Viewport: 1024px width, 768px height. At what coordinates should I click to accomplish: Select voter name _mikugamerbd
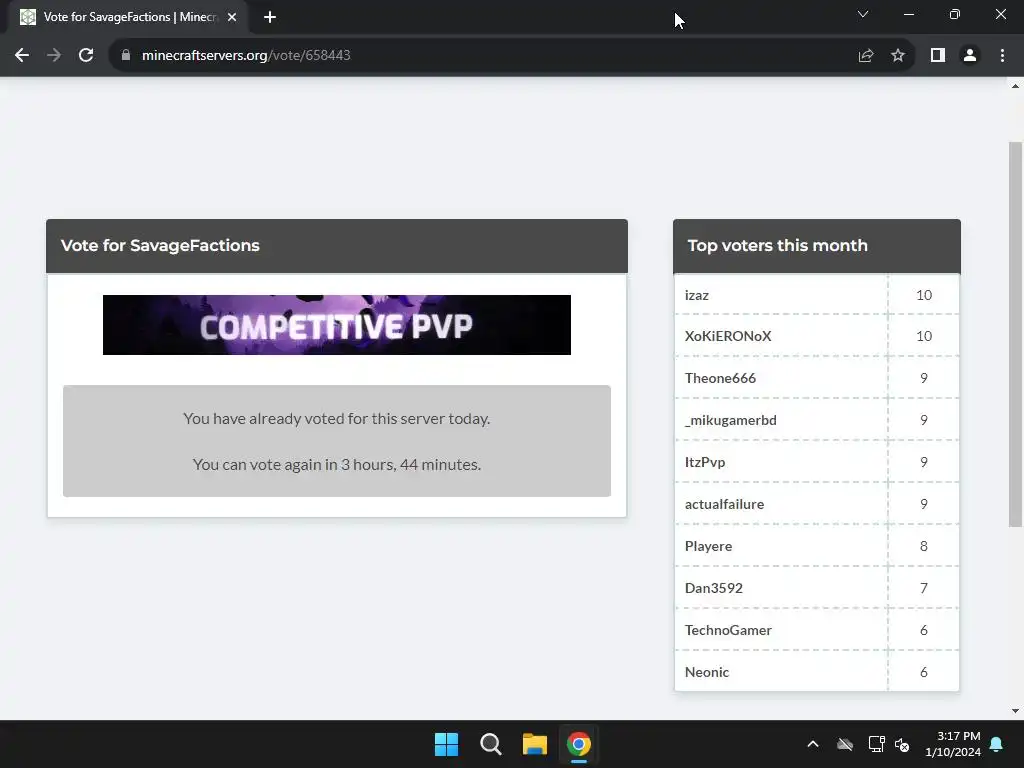[731, 420]
